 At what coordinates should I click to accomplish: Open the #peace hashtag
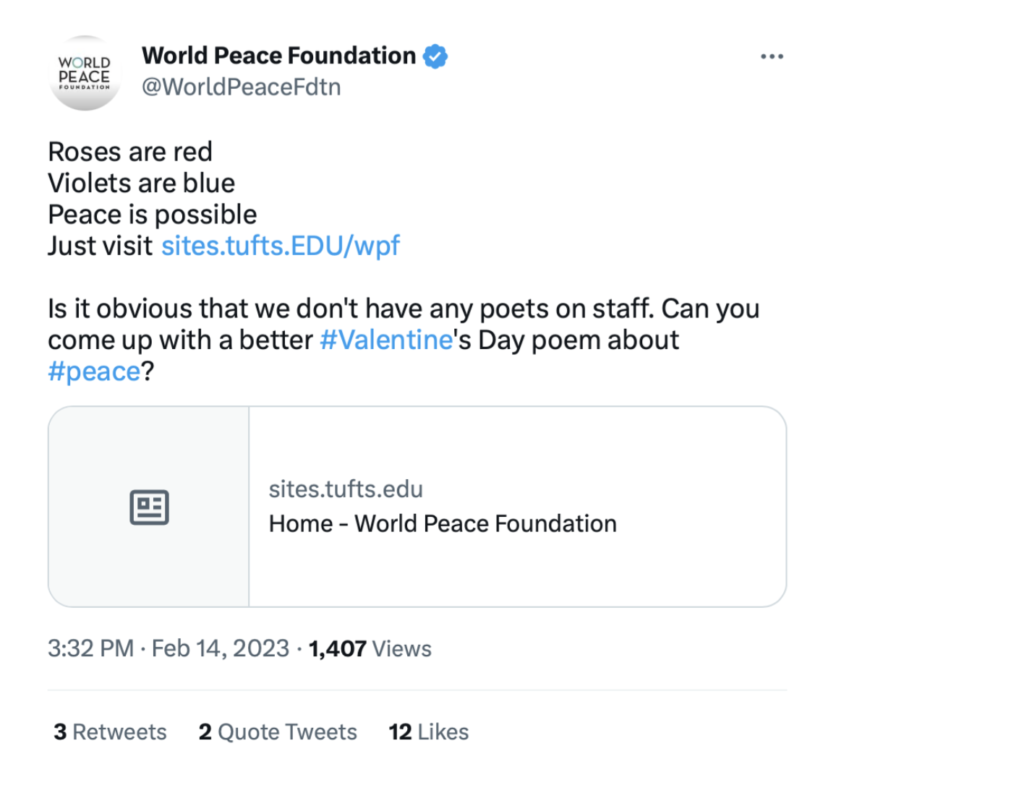94,371
